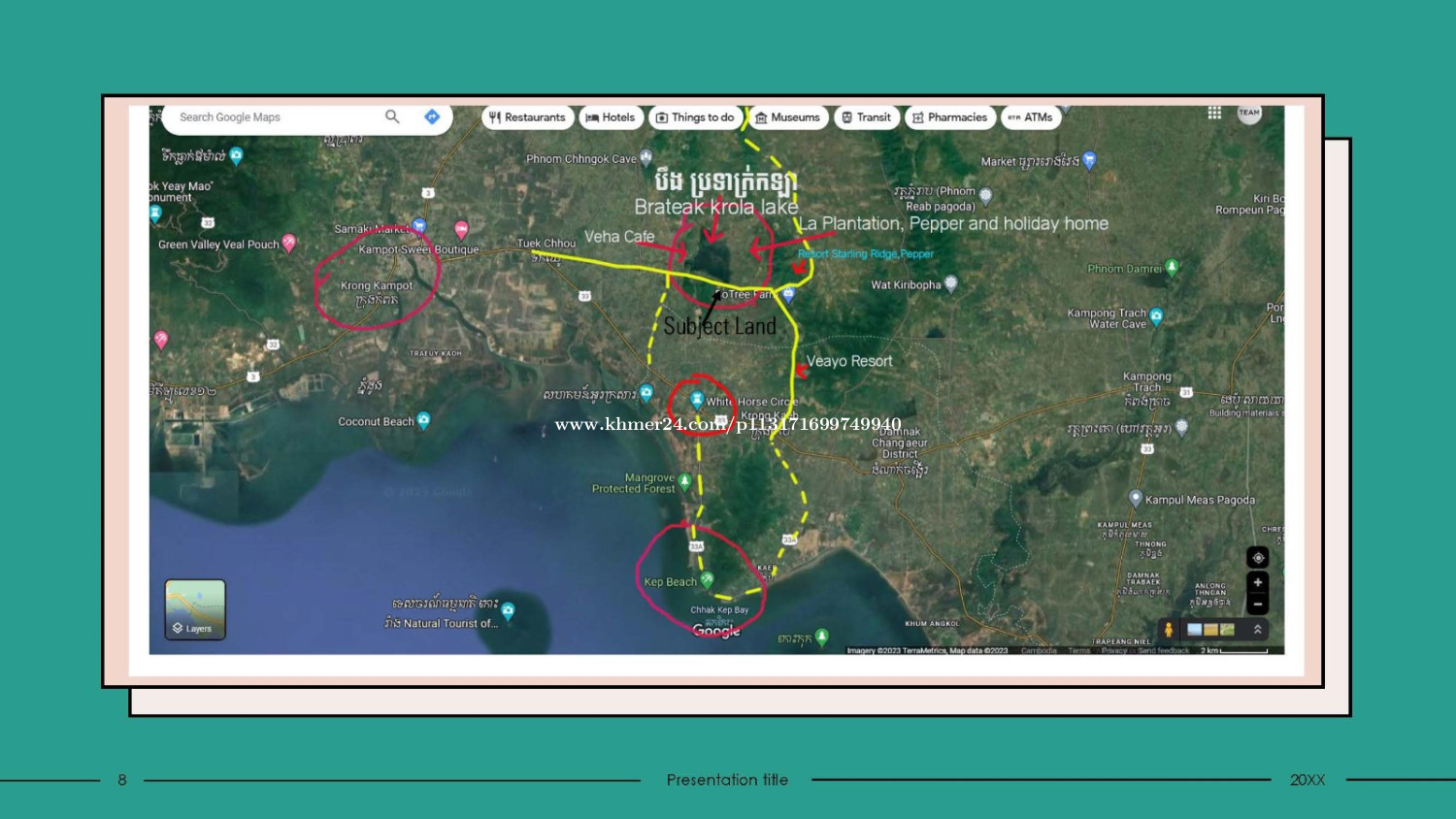Image resolution: width=1456 pixels, height=819 pixels.
Task: Click the Veayo Resort label
Action: tap(849, 361)
